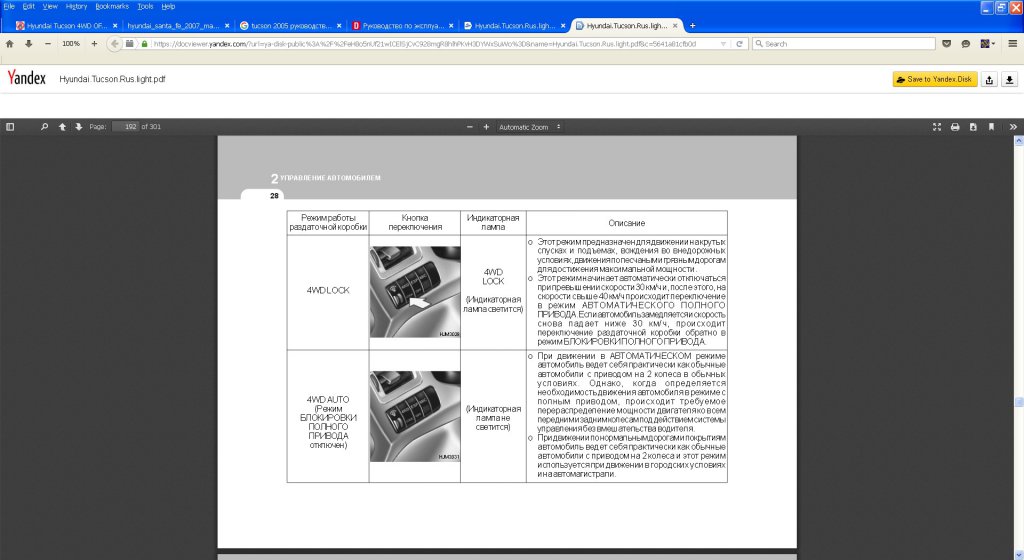Click the '4WD LOCK' mode cell
1024x560 pixels.
[328, 290]
